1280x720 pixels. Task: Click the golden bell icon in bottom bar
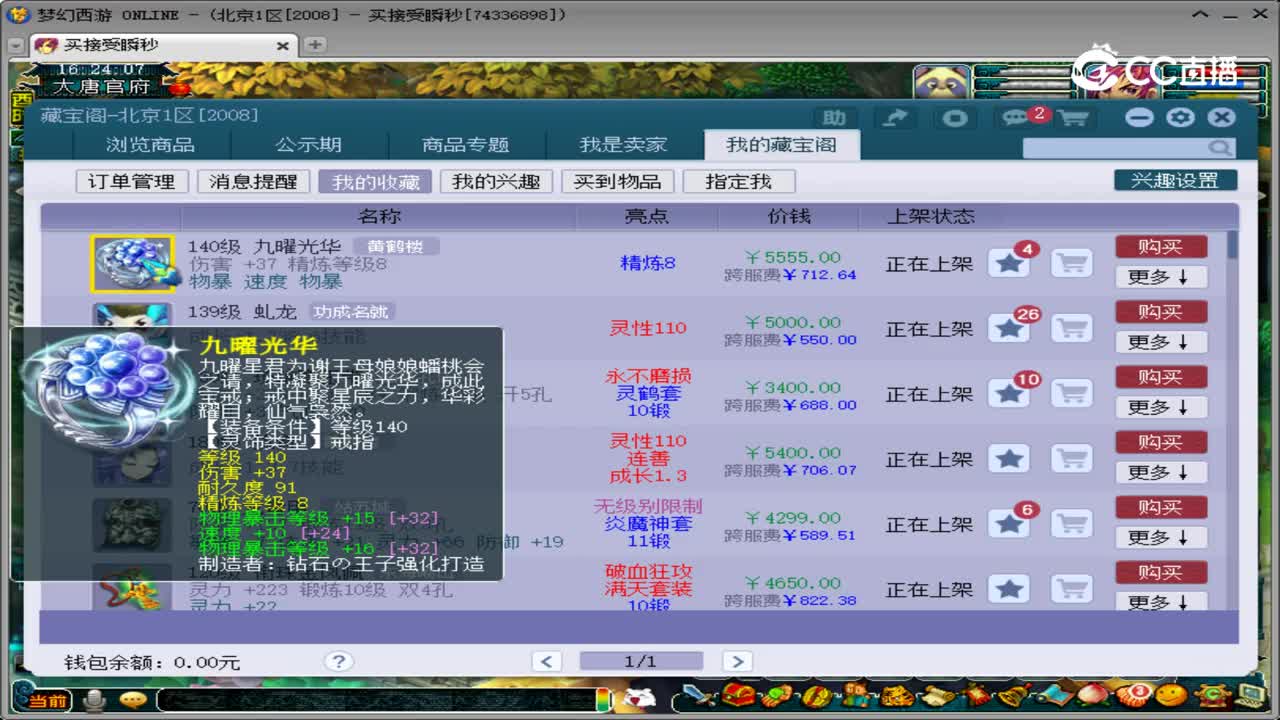click(1015, 696)
